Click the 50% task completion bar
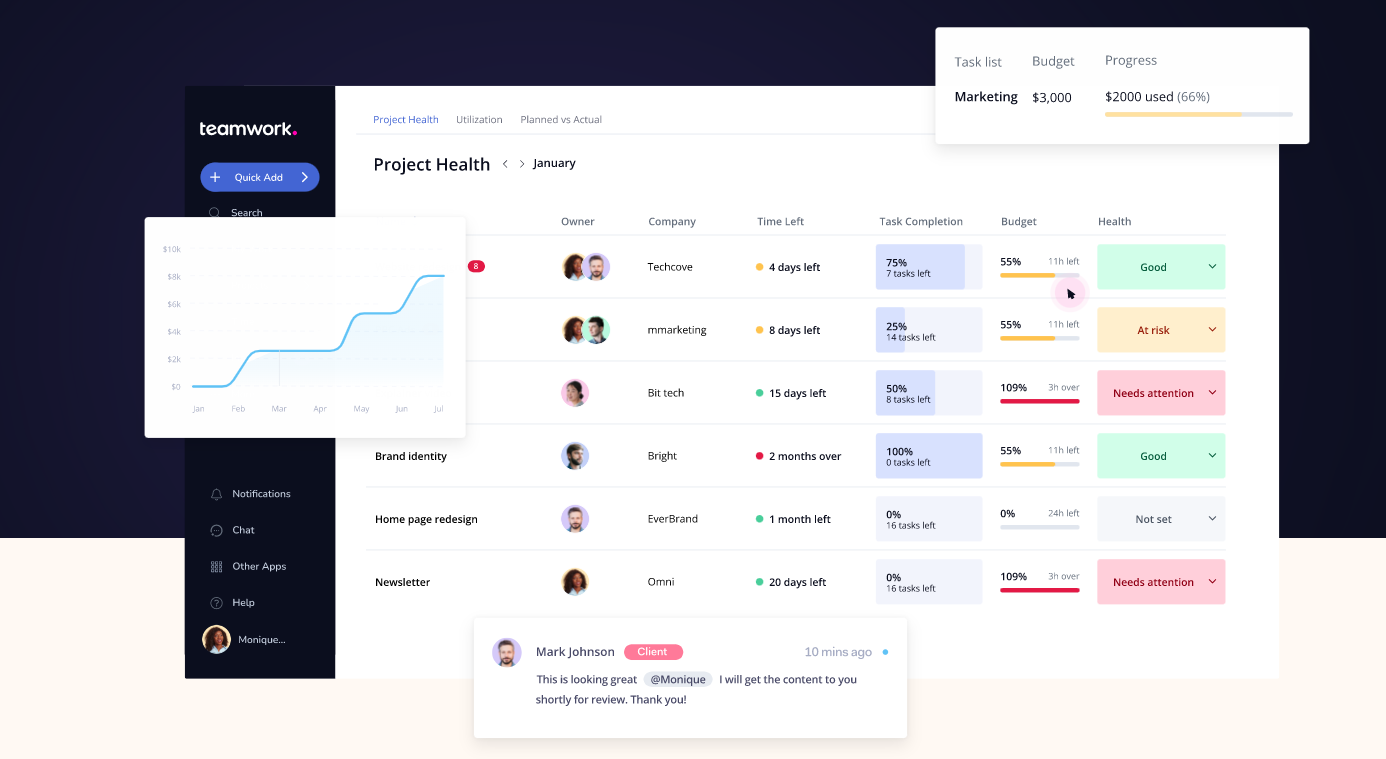 pos(929,393)
